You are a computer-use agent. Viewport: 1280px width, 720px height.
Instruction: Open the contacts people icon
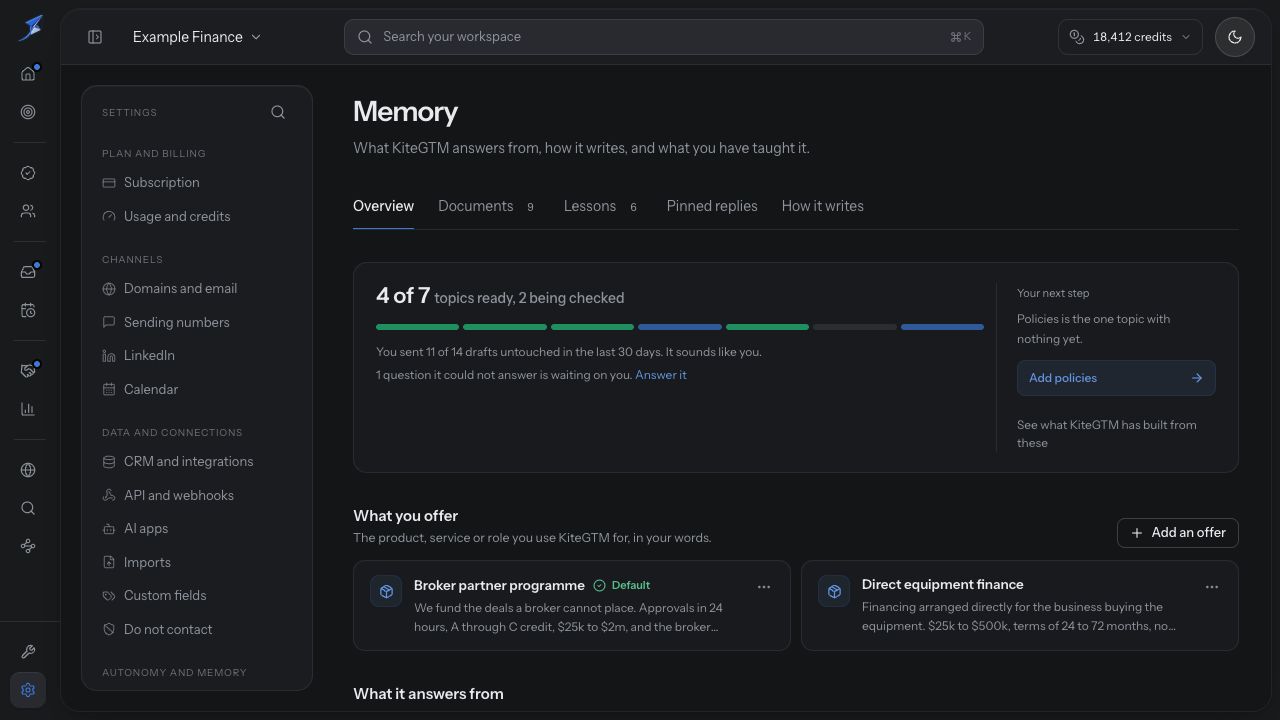point(28,211)
